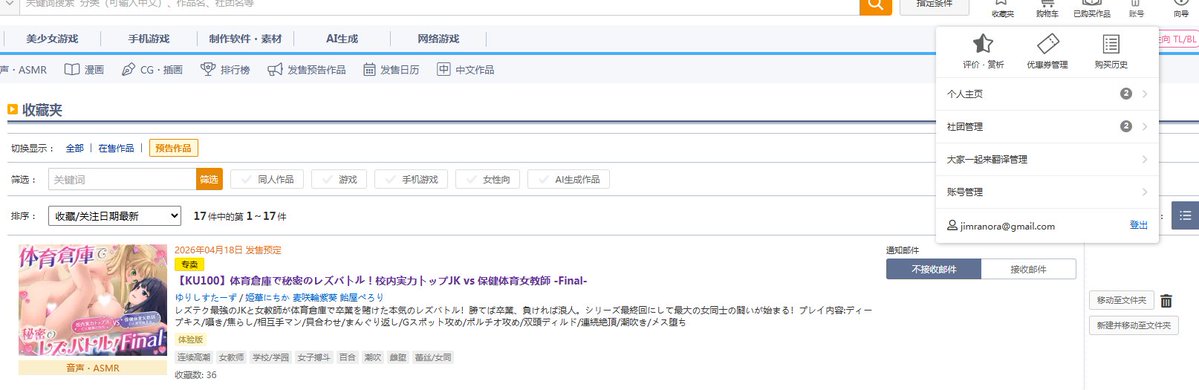Open 排行榜 trophy ranking link
This screenshot has width=1199, height=390.
(x=225, y=70)
